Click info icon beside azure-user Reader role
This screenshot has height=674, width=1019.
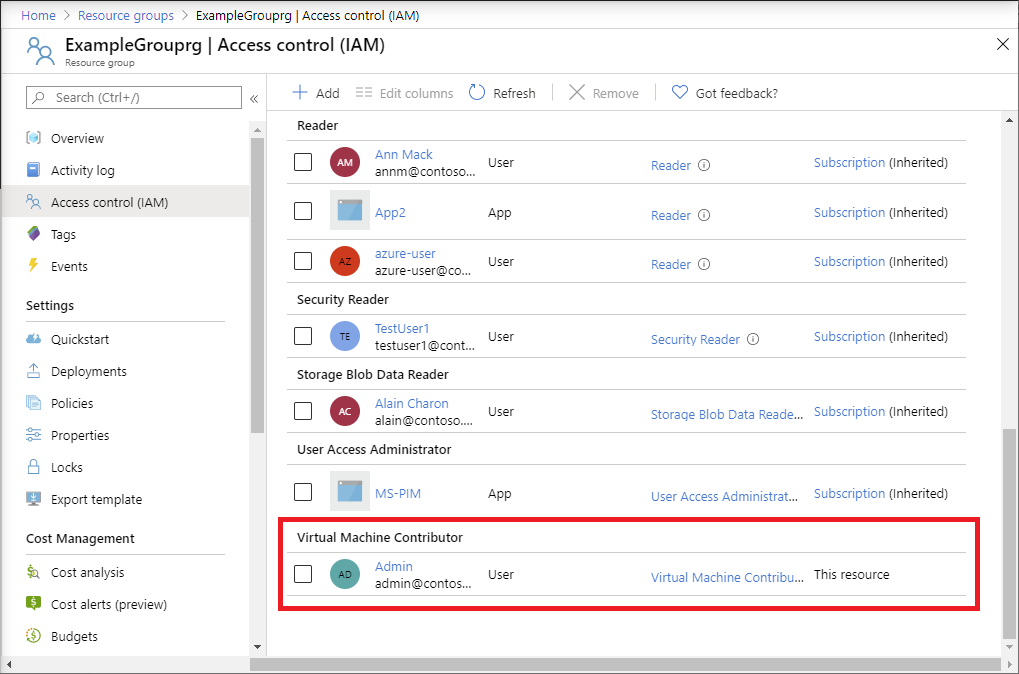tap(704, 264)
